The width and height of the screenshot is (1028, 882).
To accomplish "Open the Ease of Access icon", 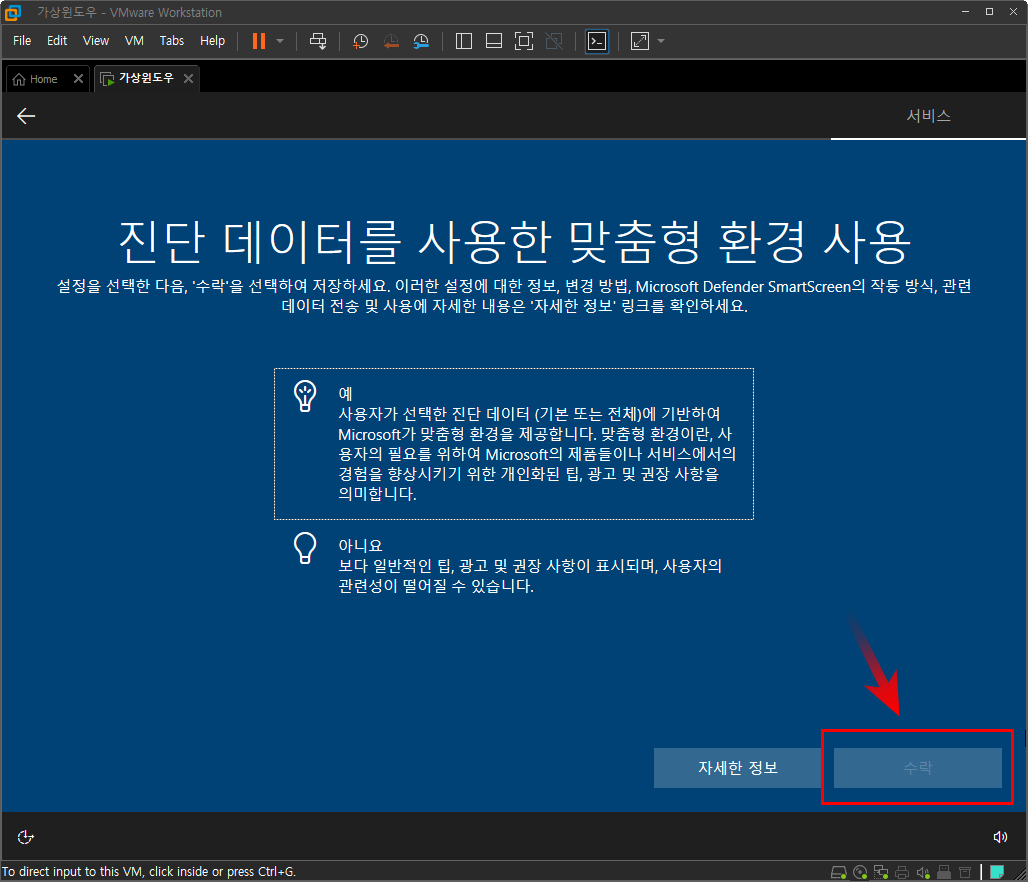I will 26,837.
